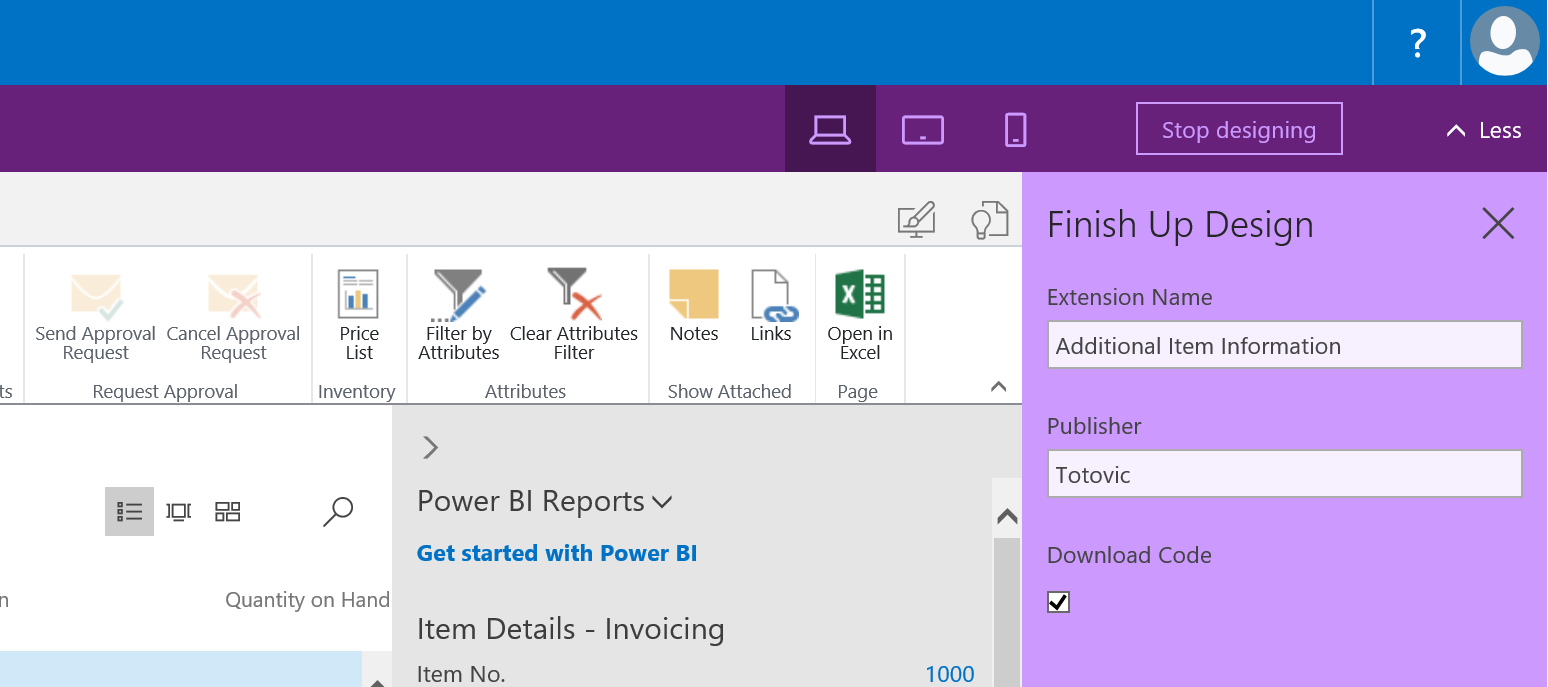Click Cancel Approval Request
The width and height of the screenshot is (1548, 687).
(233, 316)
